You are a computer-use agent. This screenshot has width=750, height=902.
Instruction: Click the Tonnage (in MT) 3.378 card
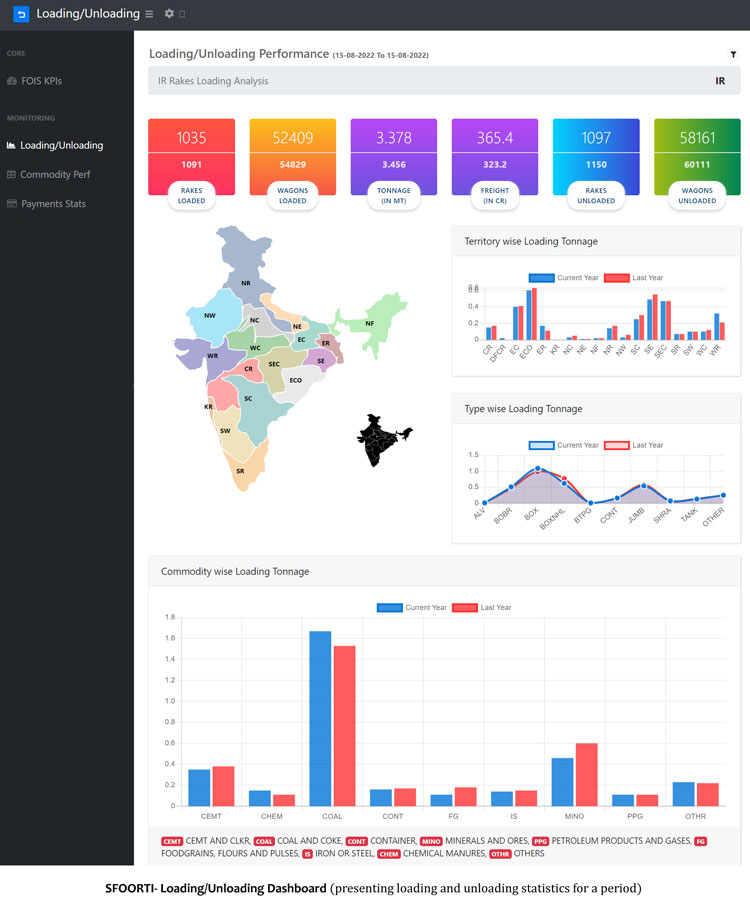pos(394,156)
